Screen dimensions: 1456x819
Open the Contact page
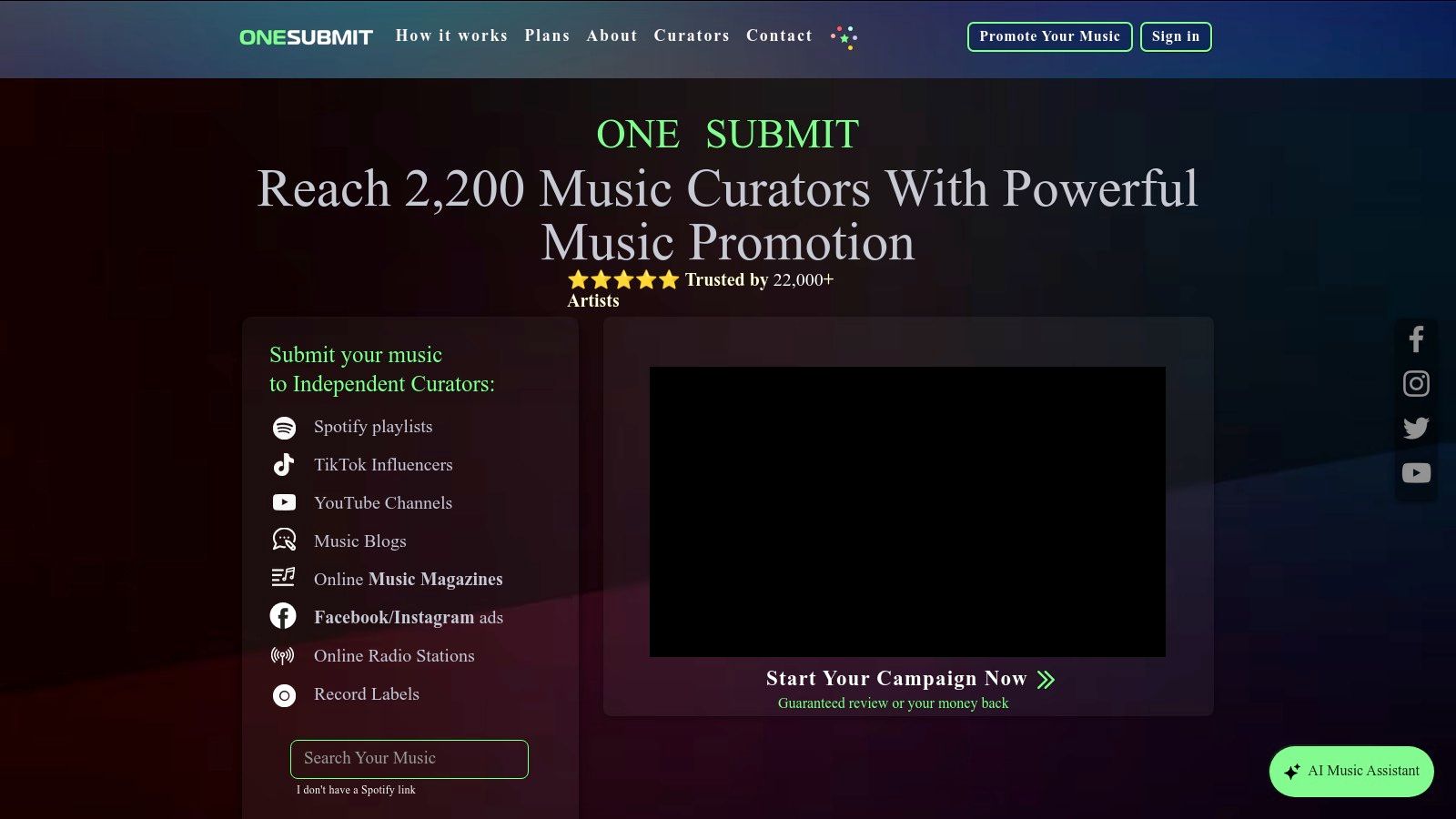tap(779, 36)
